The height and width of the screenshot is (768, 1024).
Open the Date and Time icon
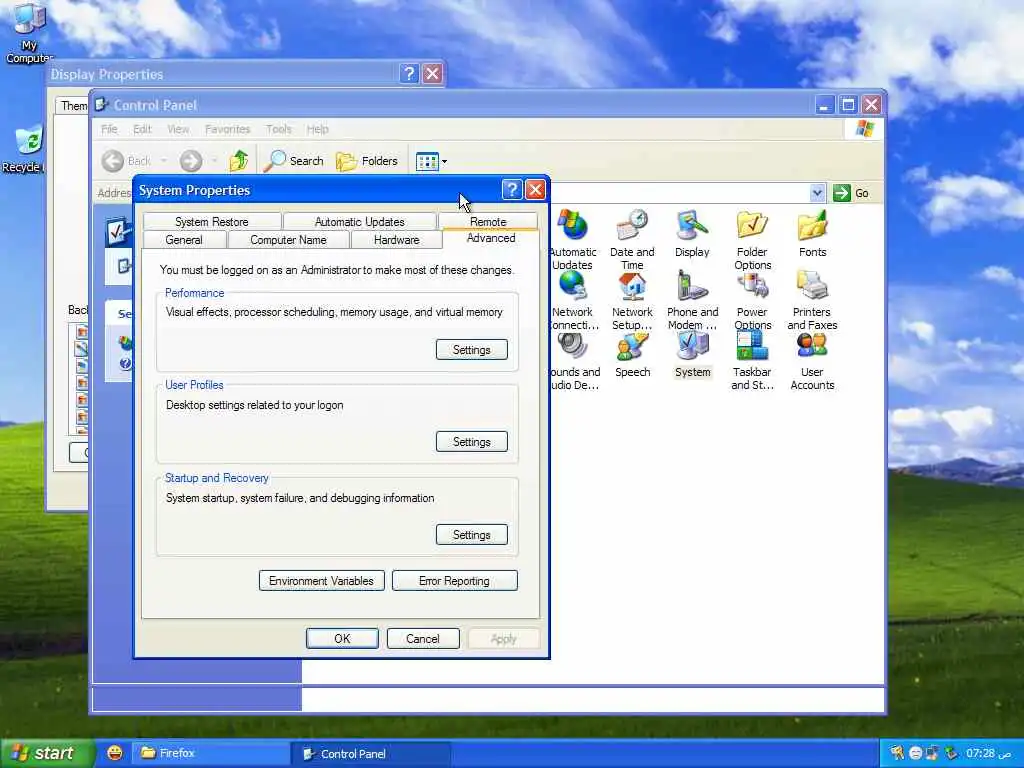point(632,239)
